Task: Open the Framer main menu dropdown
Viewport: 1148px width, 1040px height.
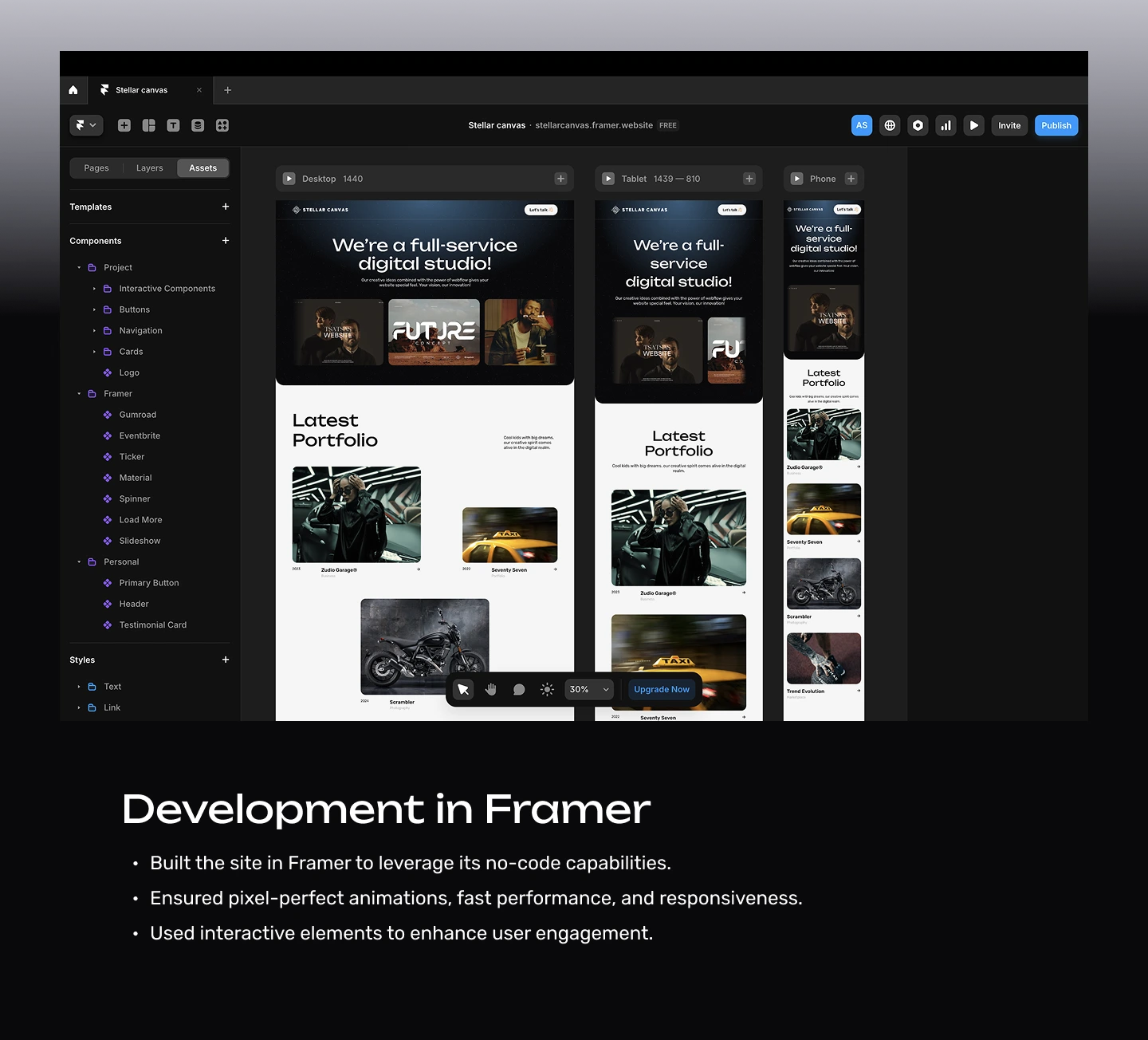Action: 86,125
